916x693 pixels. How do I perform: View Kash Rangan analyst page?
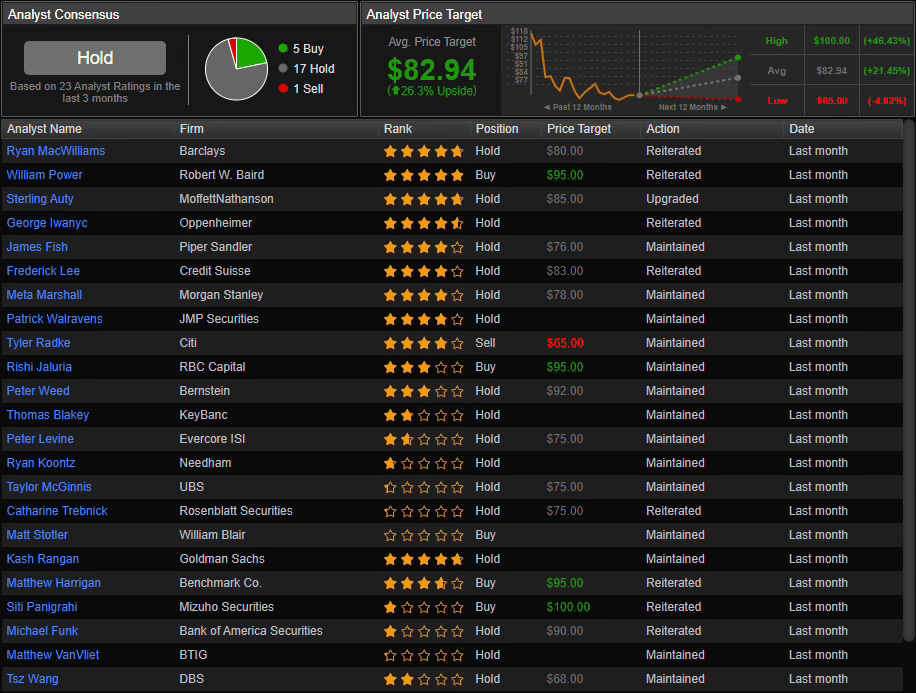point(43,558)
